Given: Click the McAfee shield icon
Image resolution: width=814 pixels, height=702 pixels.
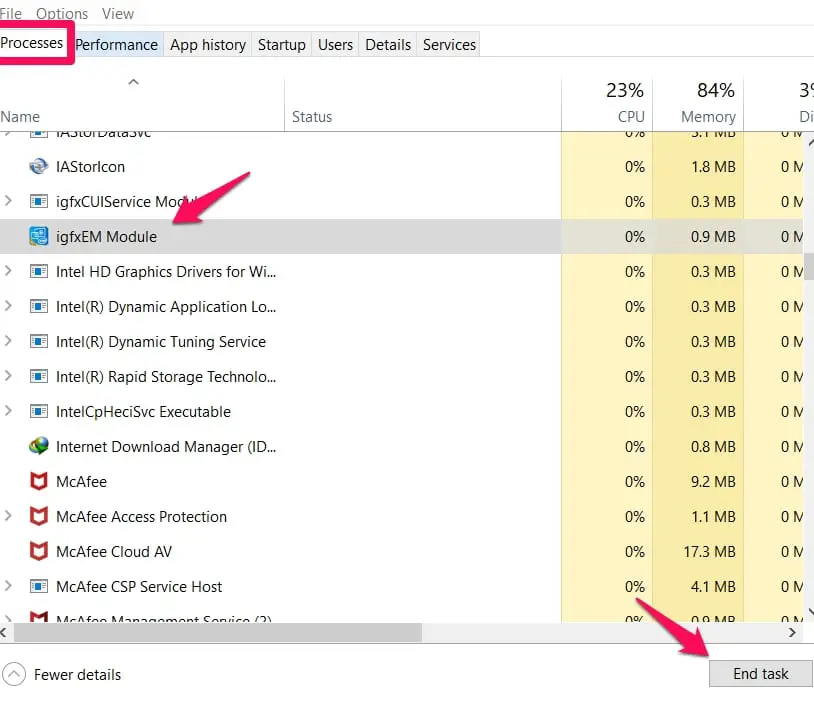Looking at the screenshot, I should pos(38,481).
